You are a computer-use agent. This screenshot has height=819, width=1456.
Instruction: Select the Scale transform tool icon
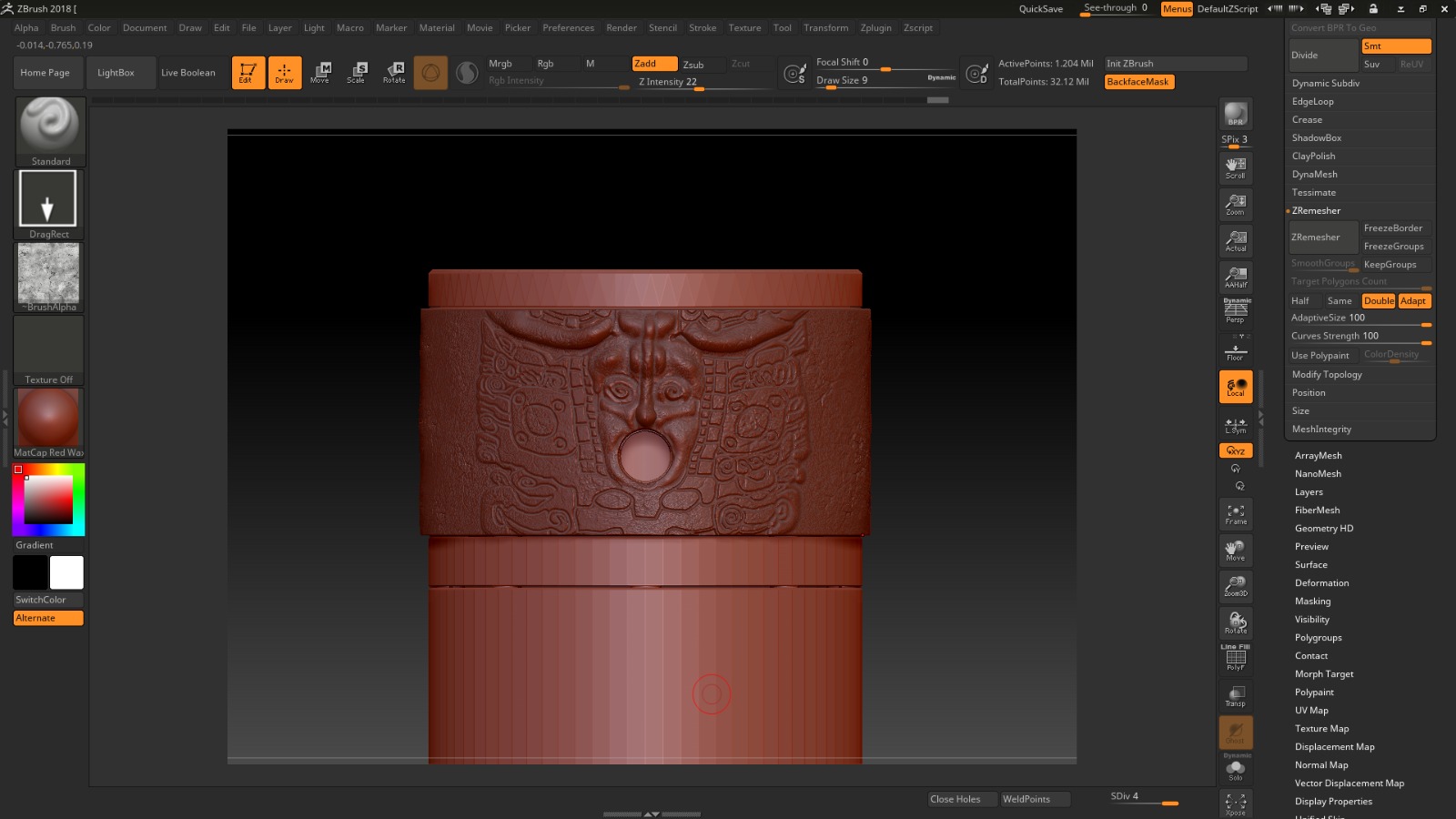pyautogui.click(x=357, y=73)
